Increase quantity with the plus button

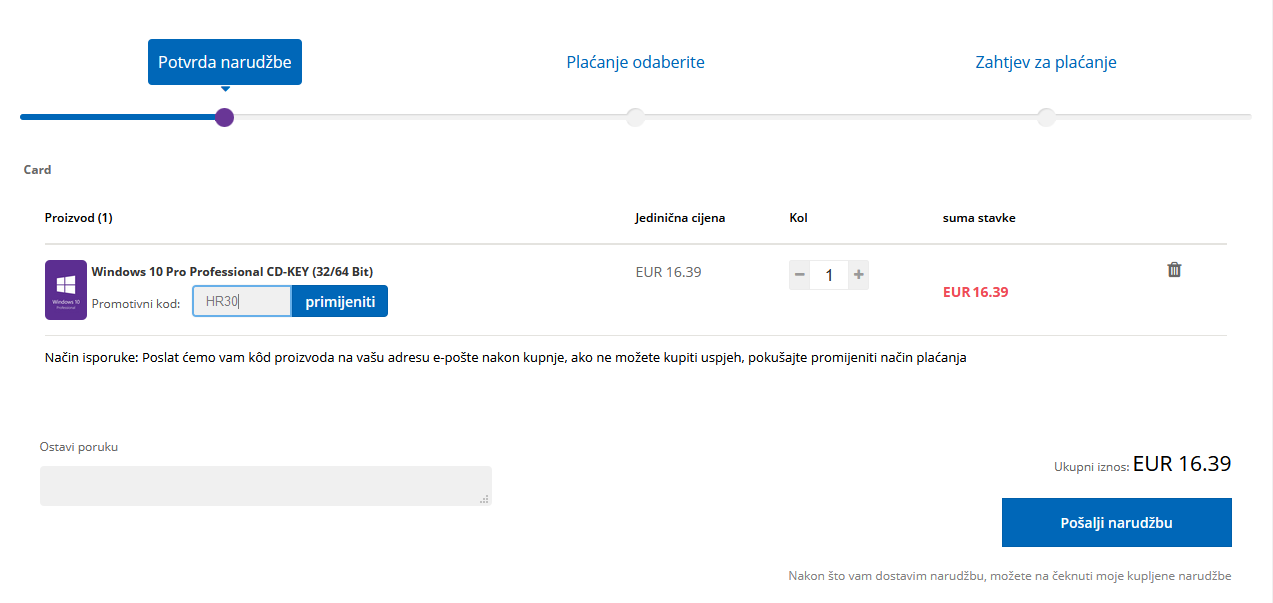point(858,275)
